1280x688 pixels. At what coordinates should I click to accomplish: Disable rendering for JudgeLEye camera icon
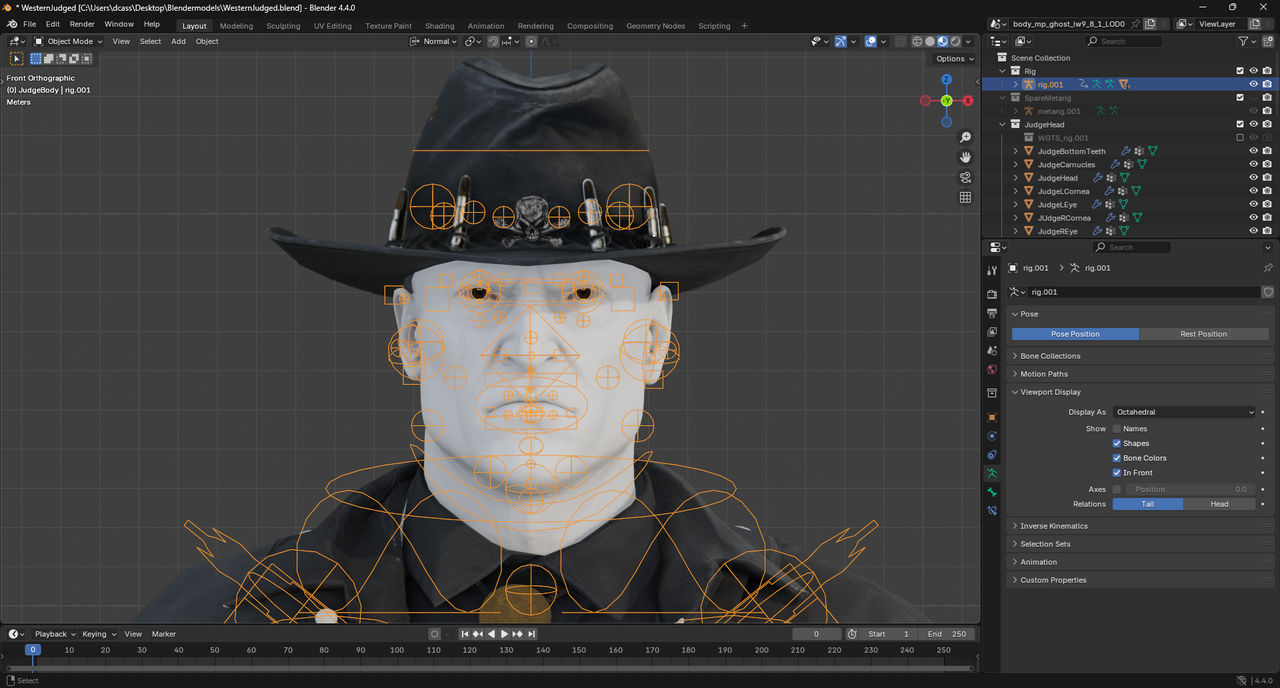point(1267,204)
